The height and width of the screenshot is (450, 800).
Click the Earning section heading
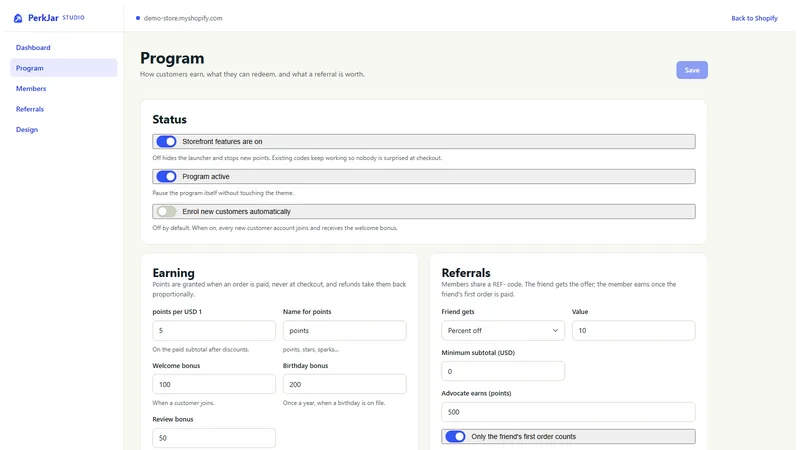pyautogui.click(x=173, y=272)
